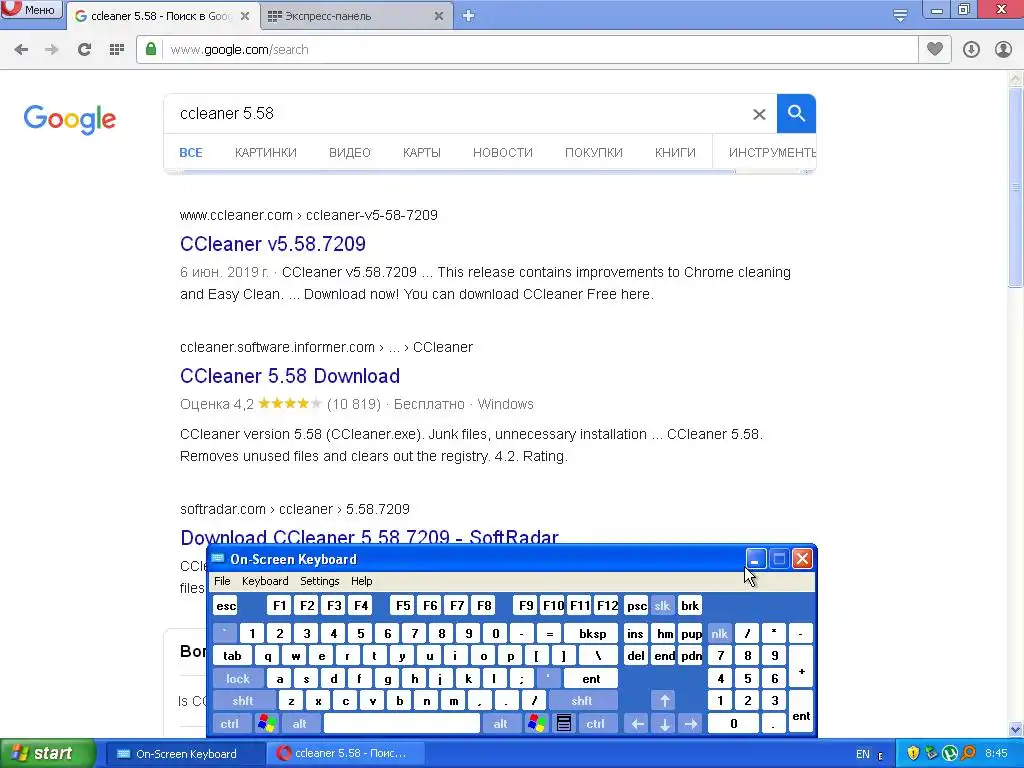The height and width of the screenshot is (768, 1024).
Task: Click the green padlock security icon
Action: point(151,49)
